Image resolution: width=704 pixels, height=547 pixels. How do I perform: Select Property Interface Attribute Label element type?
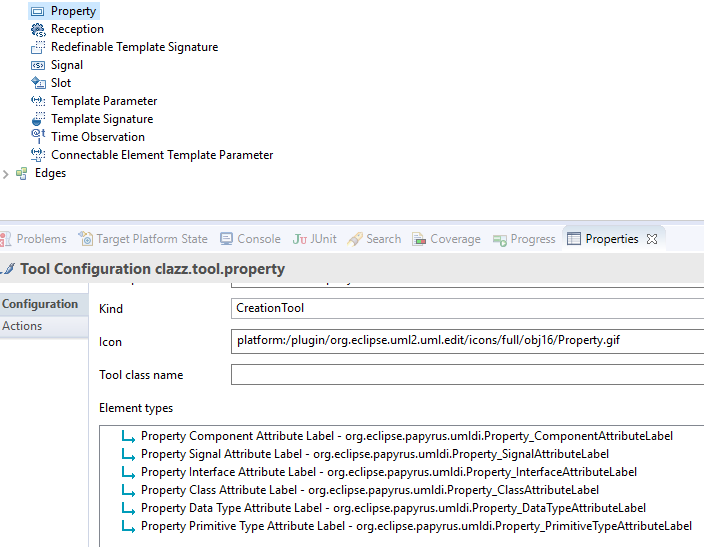tap(388, 472)
